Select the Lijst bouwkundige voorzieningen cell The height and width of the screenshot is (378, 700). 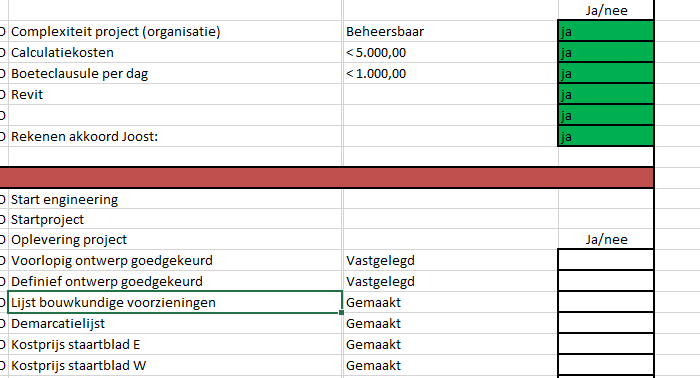click(x=175, y=302)
